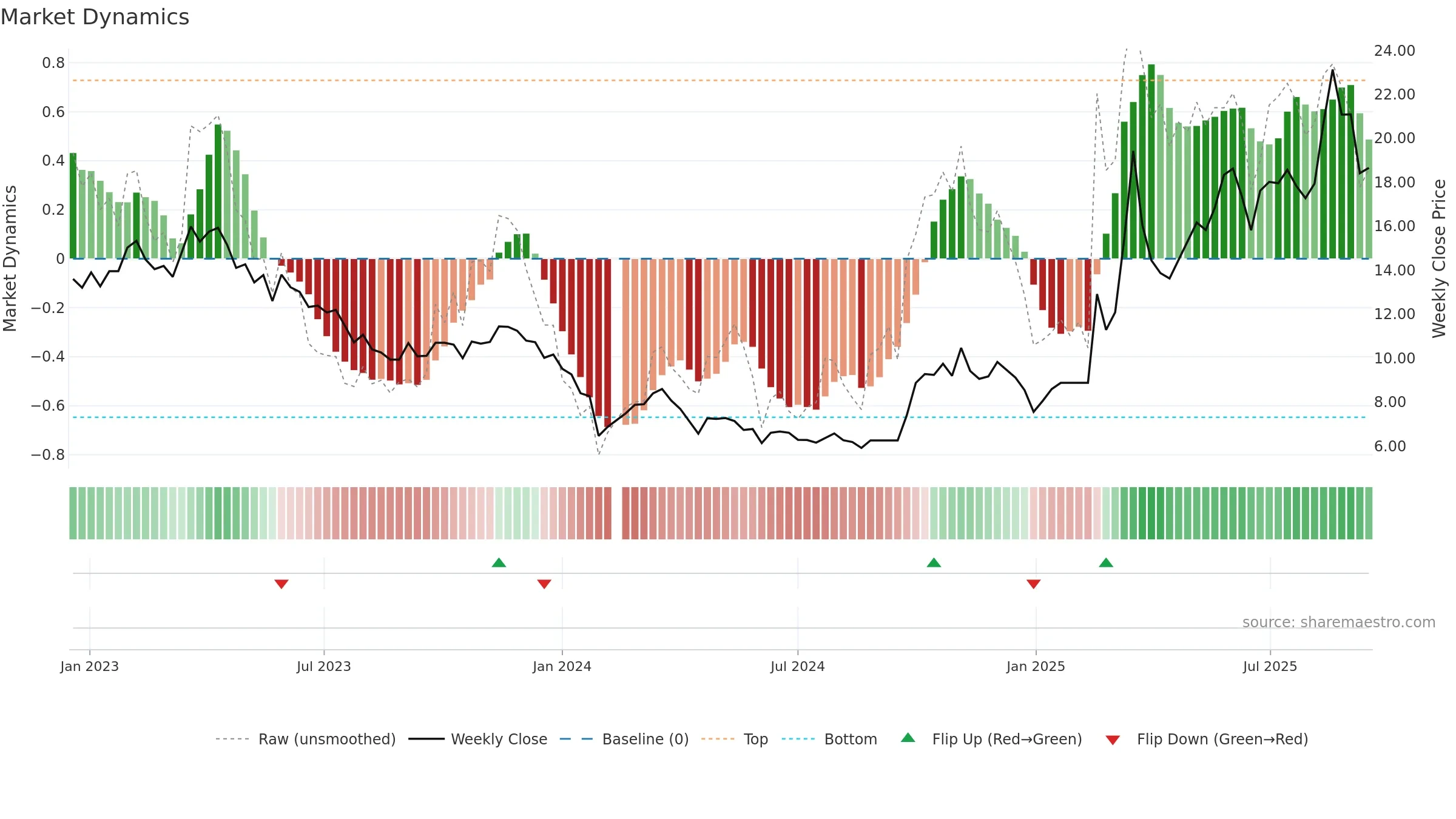Click the 0.8 left axis tick label
The height and width of the screenshot is (819, 1456).
pos(53,63)
